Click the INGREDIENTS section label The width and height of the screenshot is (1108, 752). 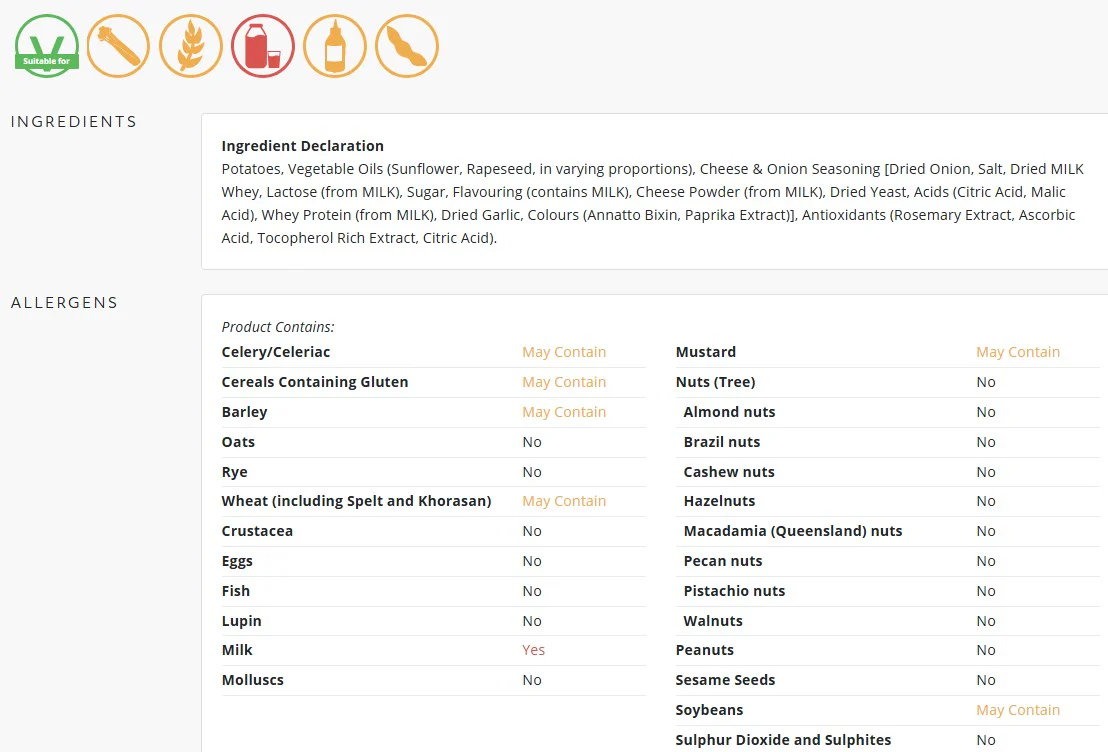pos(74,122)
